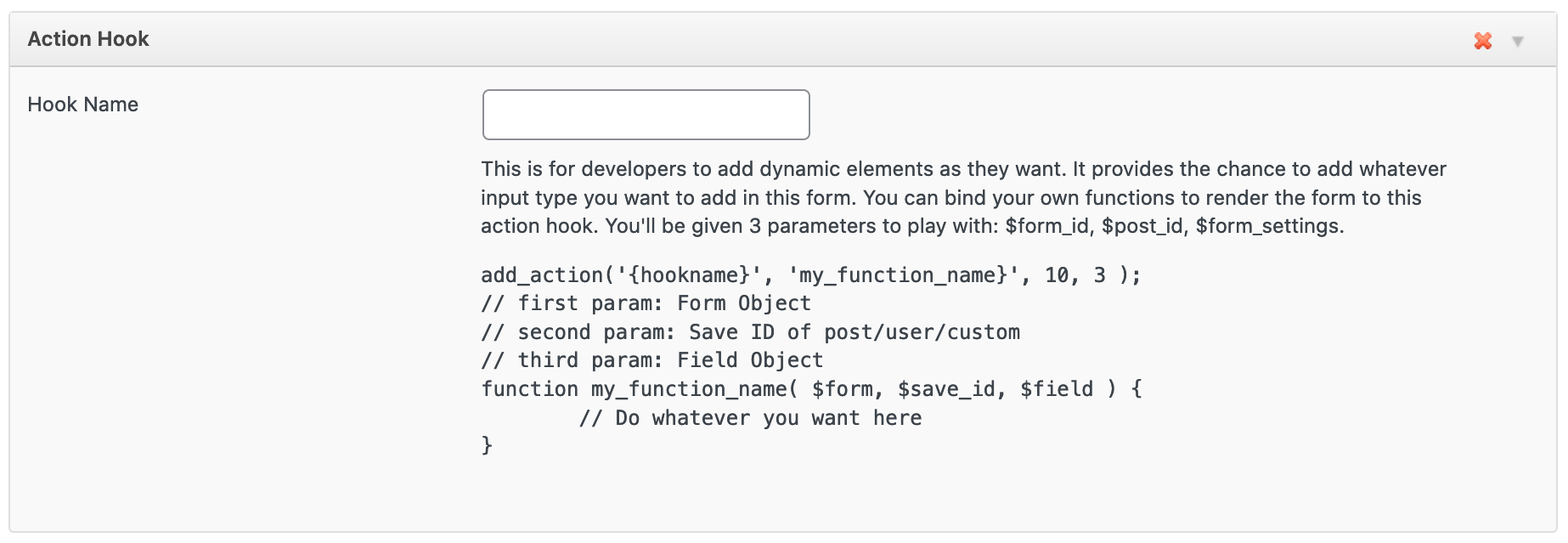Image resolution: width=1568 pixels, height=543 pixels.
Task: Click the Action Hook panel title
Action: coord(88,39)
